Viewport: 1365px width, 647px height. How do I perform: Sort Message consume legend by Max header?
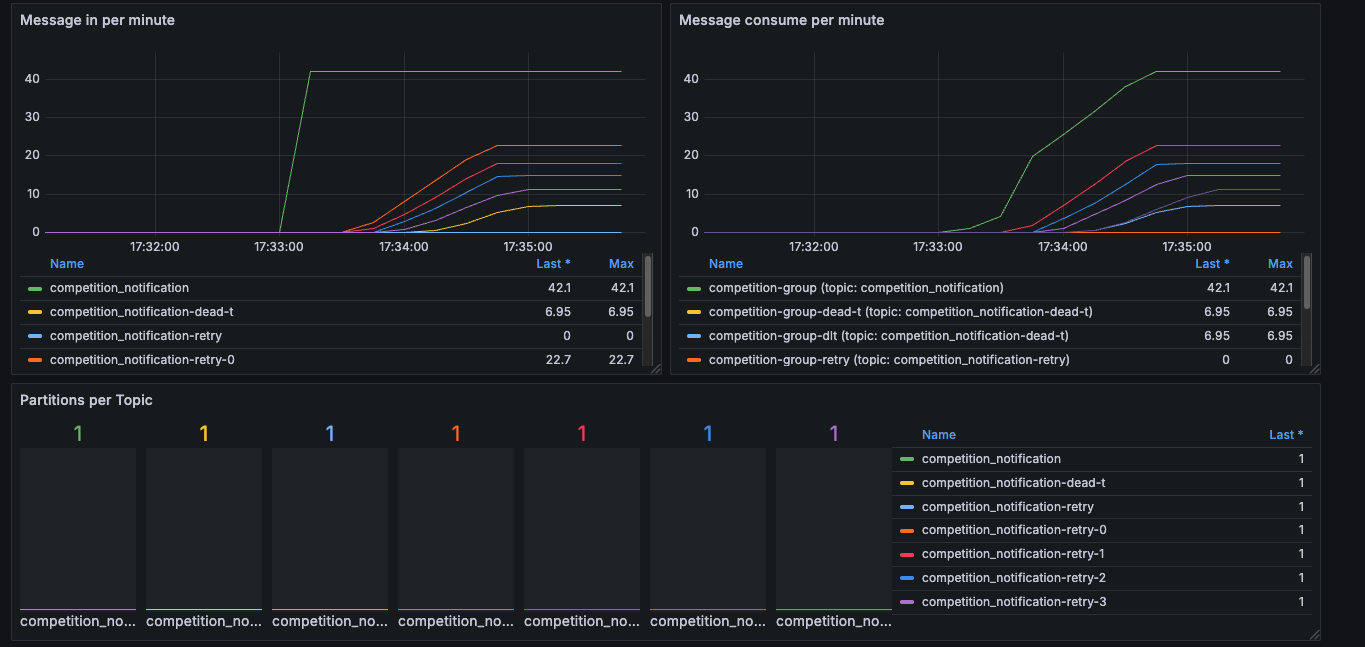(x=1280, y=264)
